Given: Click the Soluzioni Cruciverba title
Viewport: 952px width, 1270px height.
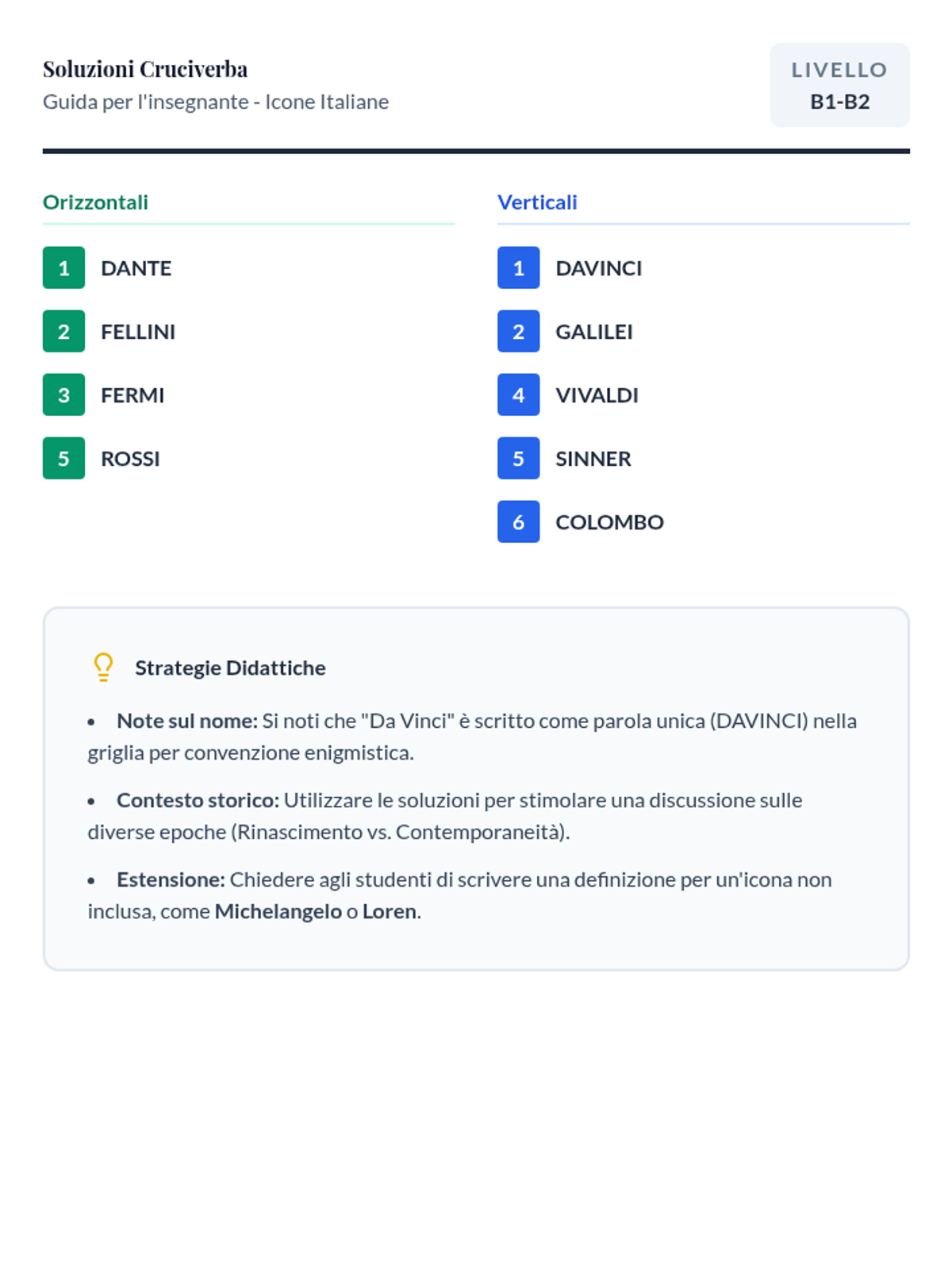Looking at the screenshot, I should point(145,70).
